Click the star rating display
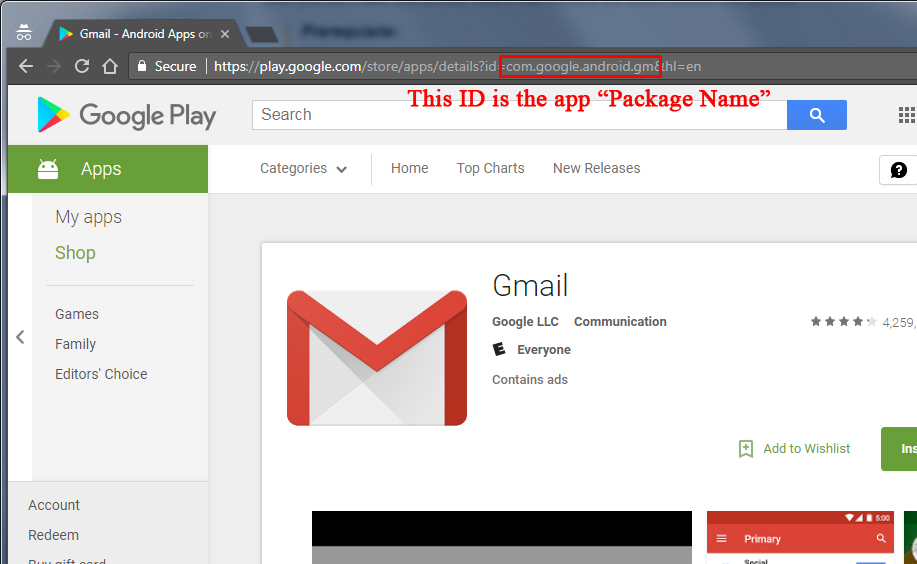The height and width of the screenshot is (564, 917). pyautogui.click(x=843, y=321)
